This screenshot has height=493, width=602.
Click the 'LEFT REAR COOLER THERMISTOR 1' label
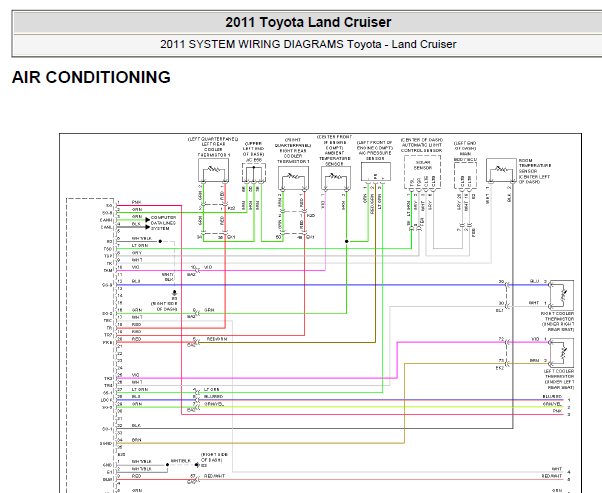point(213,149)
